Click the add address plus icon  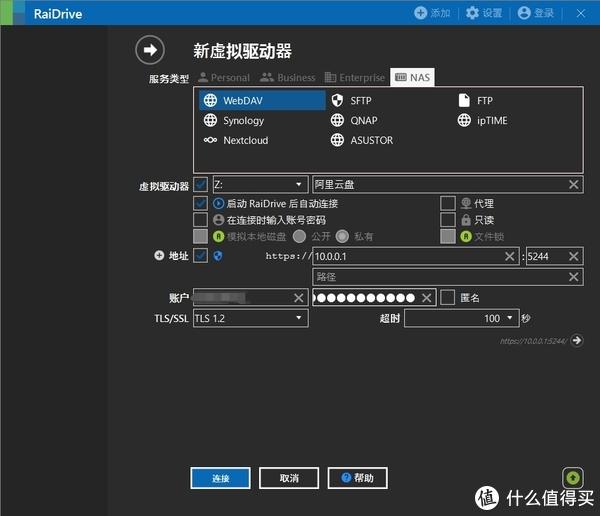(159, 255)
